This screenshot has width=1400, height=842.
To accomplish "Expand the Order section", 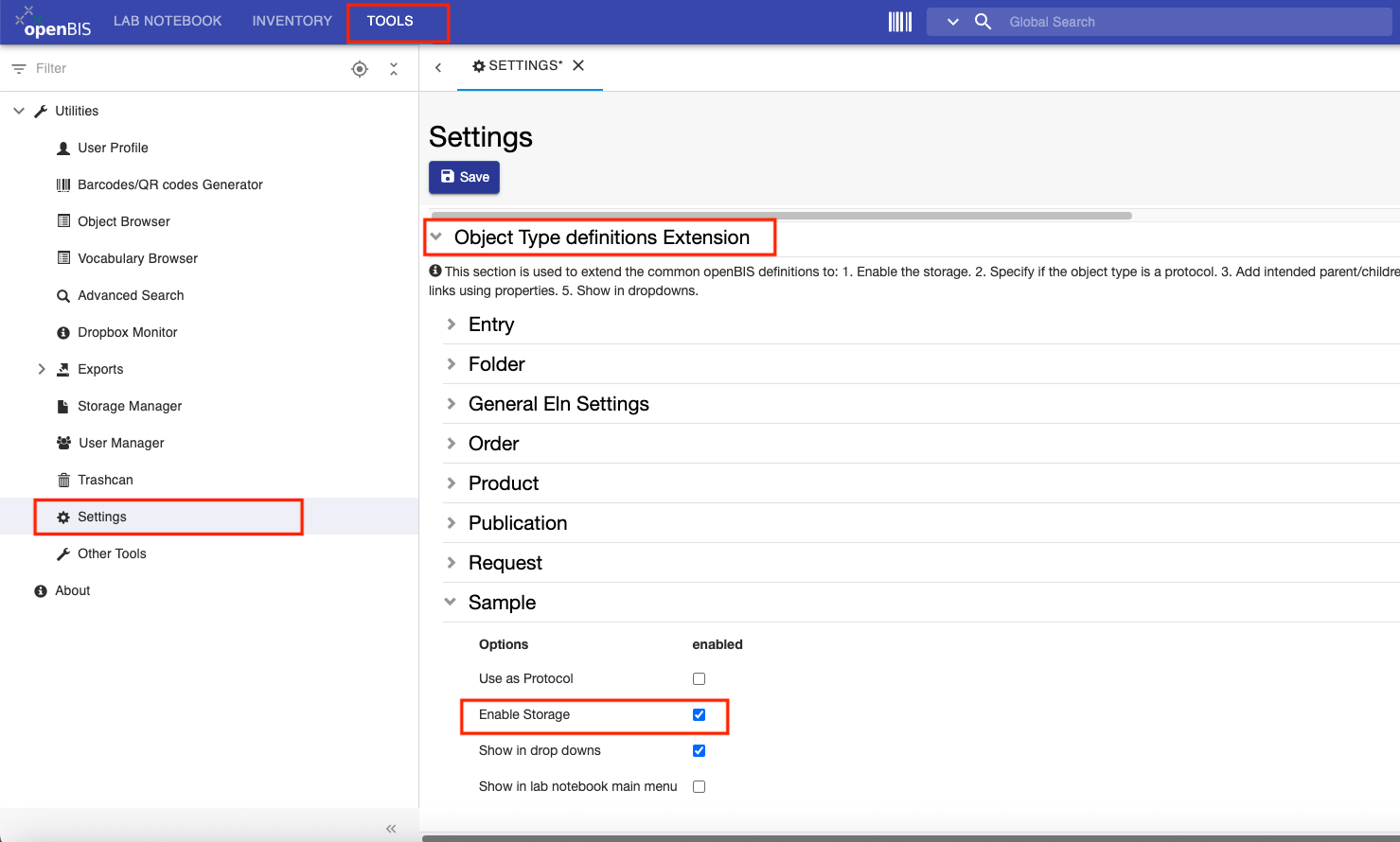I will point(452,443).
